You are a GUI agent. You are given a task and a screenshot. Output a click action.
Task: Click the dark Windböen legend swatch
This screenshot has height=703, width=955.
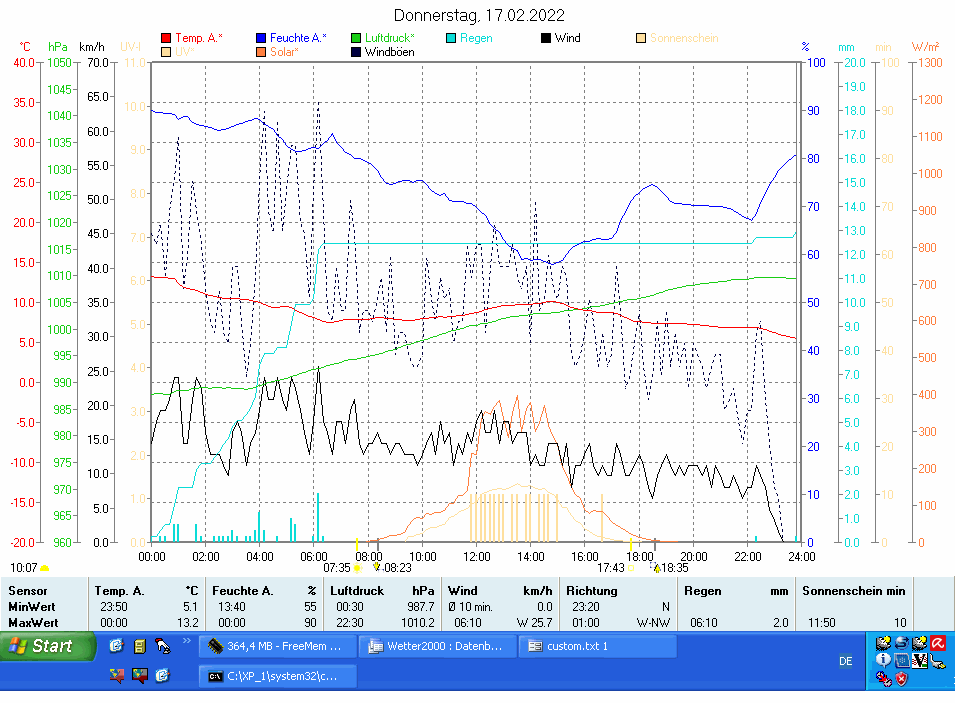click(x=357, y=51)
